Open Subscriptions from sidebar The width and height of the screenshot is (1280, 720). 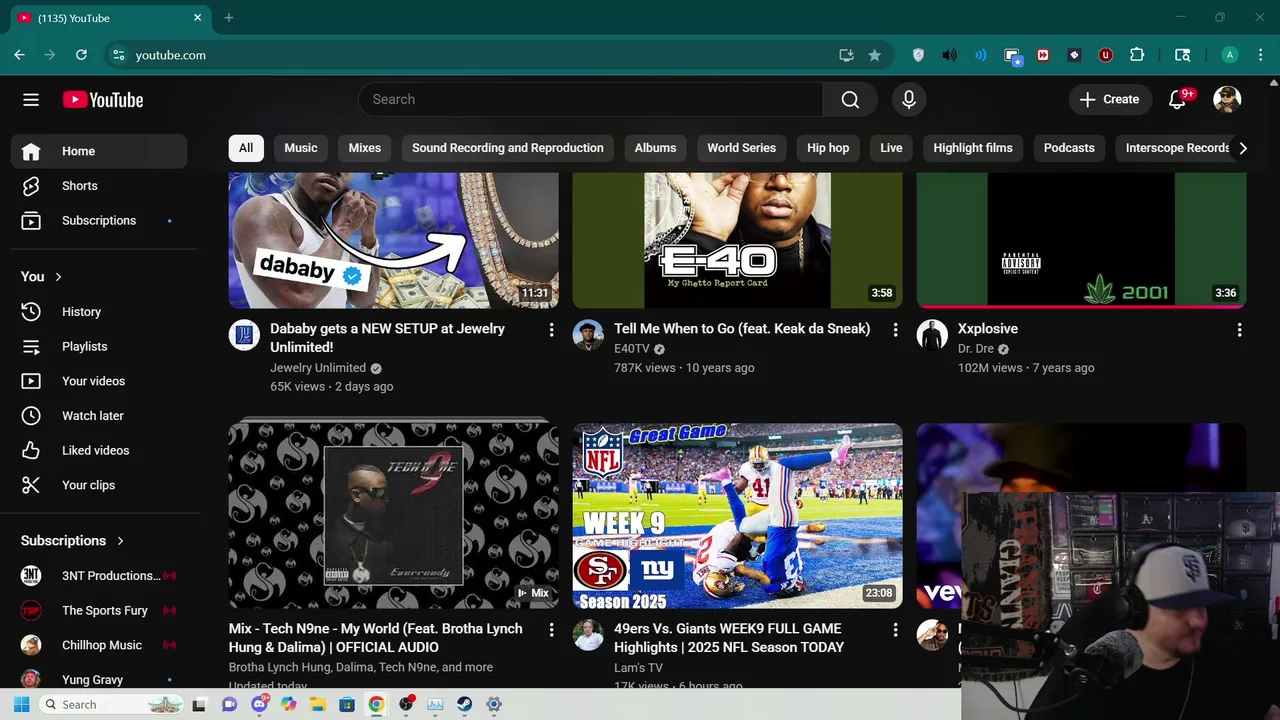tap(99, 220)
